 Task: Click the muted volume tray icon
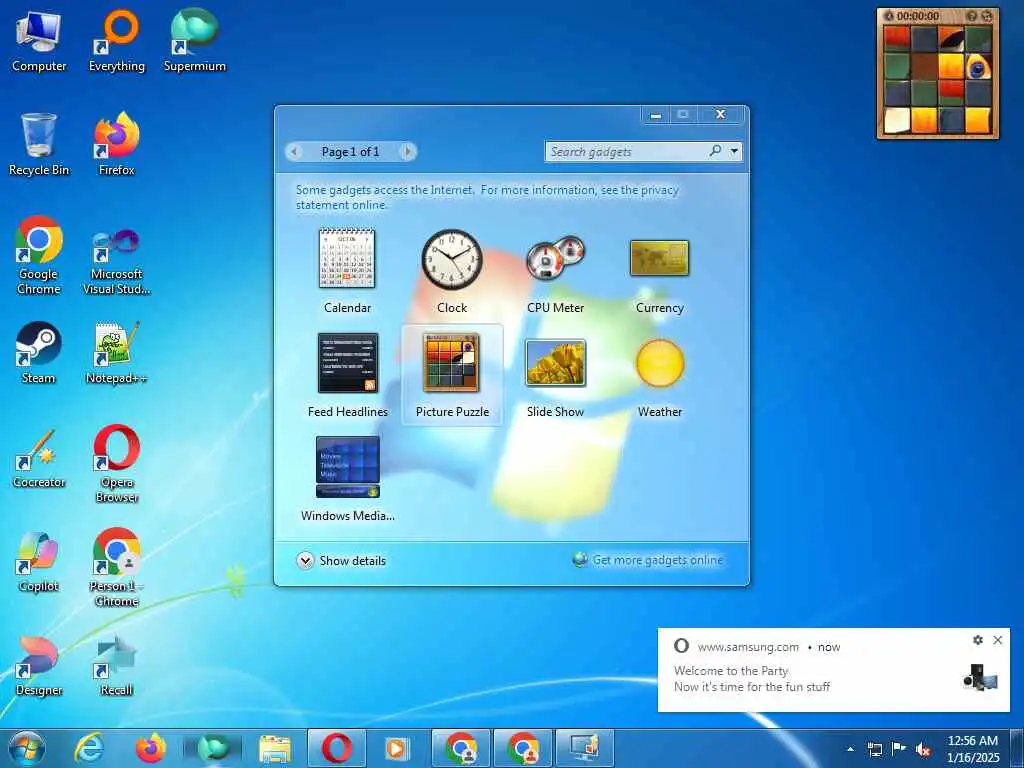923,749
